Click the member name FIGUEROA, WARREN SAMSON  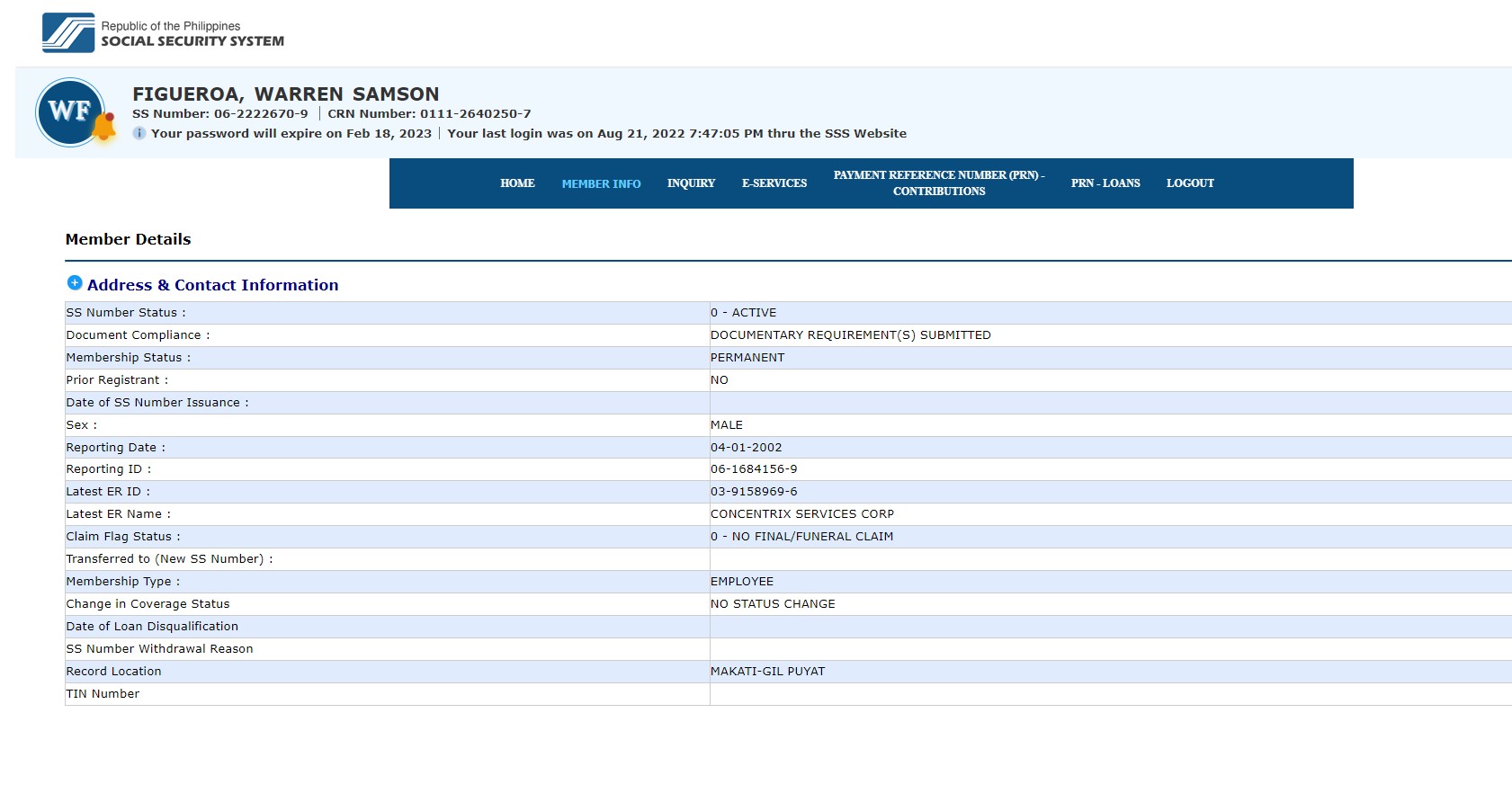click(x=285, y=94)
